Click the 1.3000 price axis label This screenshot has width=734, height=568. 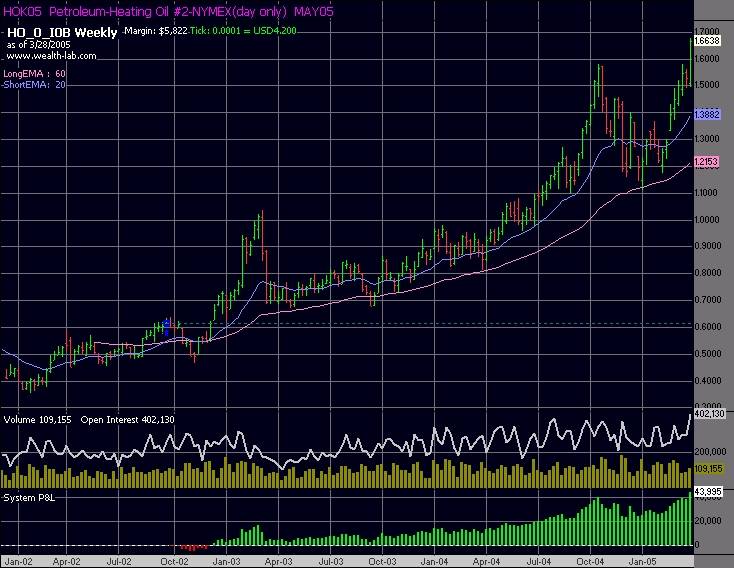(707, 139)
